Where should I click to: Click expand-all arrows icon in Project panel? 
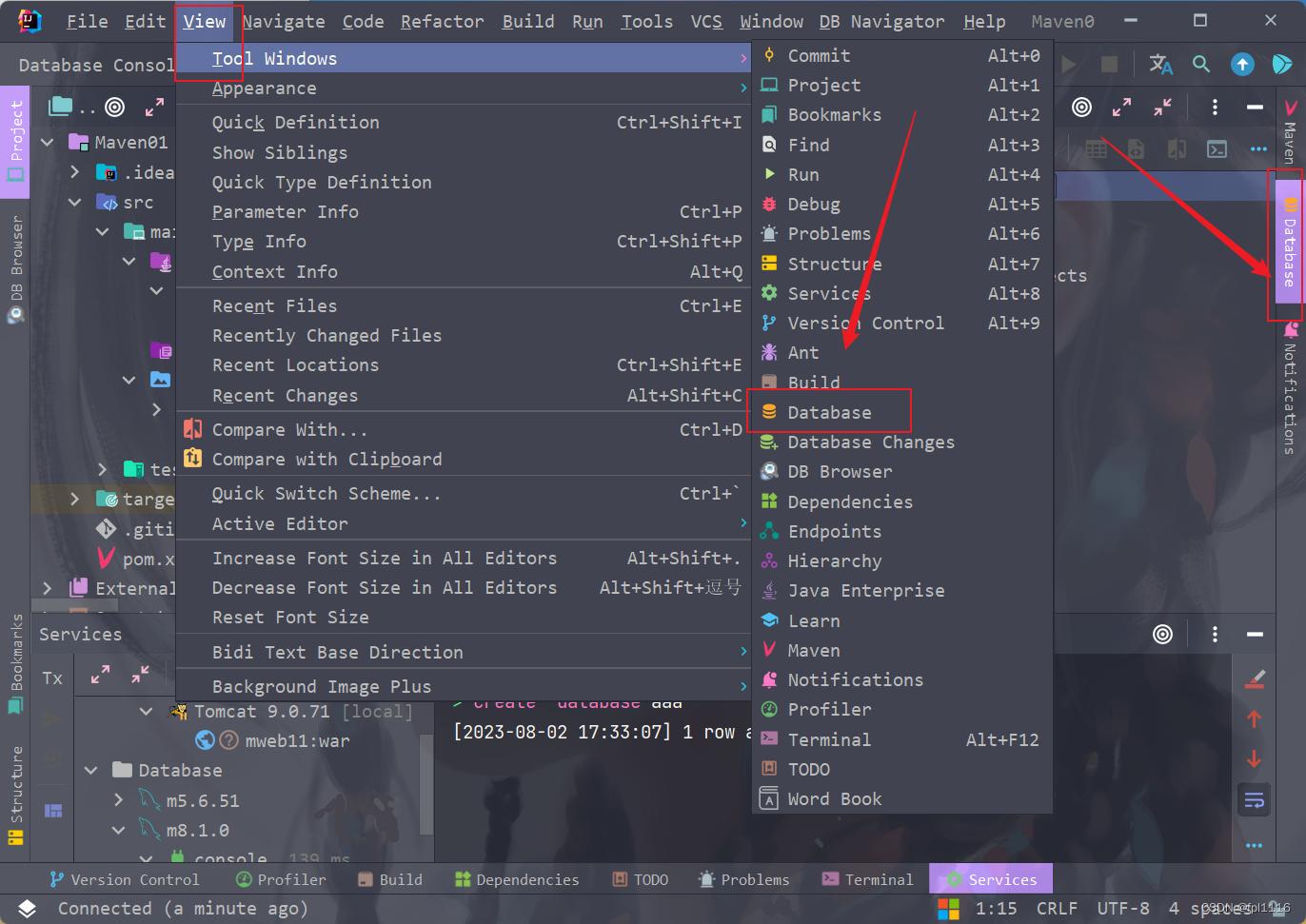click(154, 107)
